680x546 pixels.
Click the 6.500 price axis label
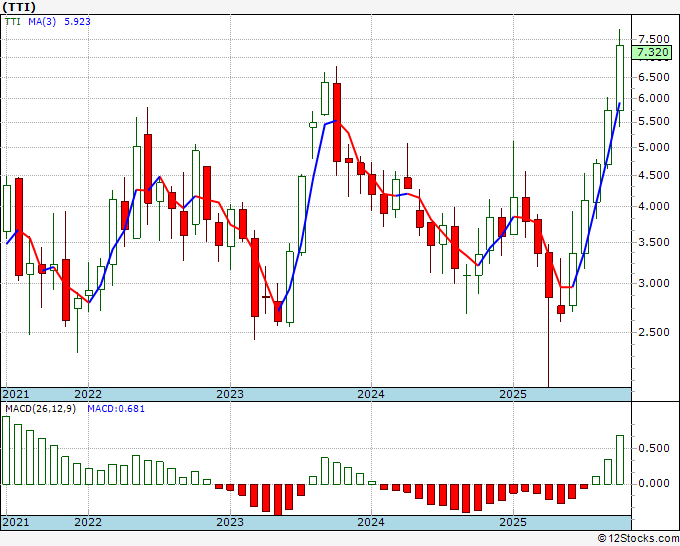click(x=654, y=77)
